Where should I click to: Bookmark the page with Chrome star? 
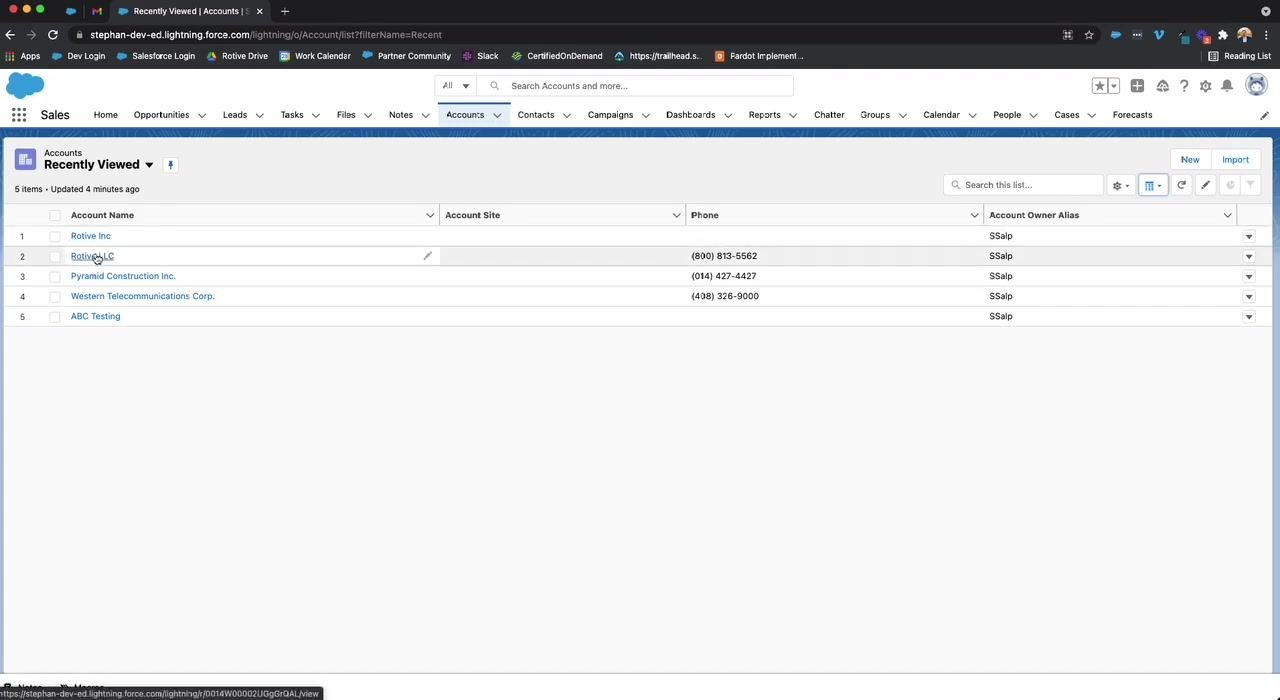[1089, 35]
